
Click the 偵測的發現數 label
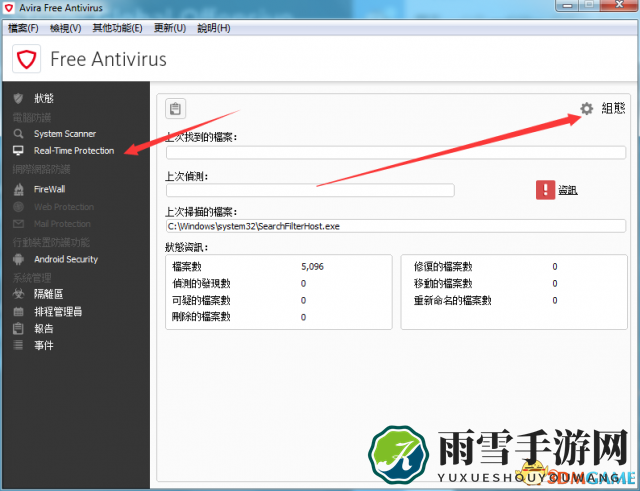201,283
